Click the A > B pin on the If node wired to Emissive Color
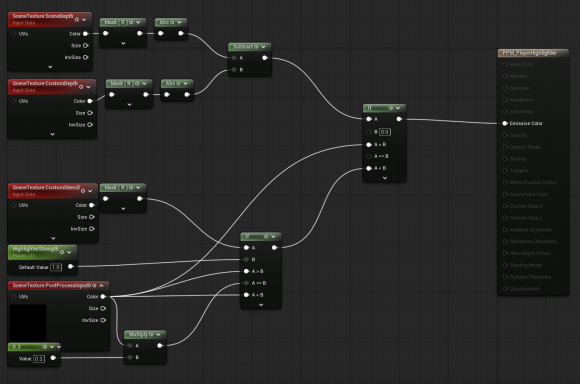This screenshot has height=384, width=580. [369, 144]
